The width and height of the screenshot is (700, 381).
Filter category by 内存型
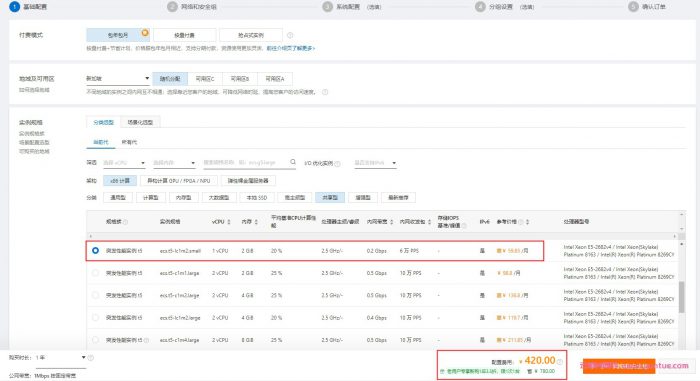[183, 197]
